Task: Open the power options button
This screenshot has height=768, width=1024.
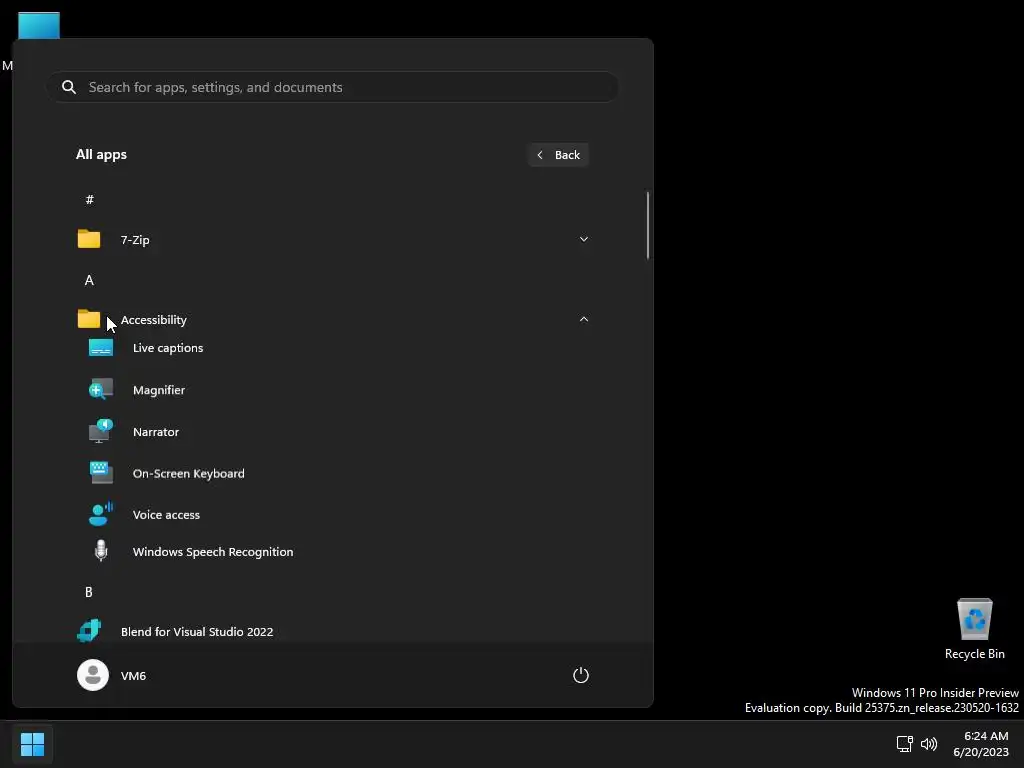Action: [581, 675]
